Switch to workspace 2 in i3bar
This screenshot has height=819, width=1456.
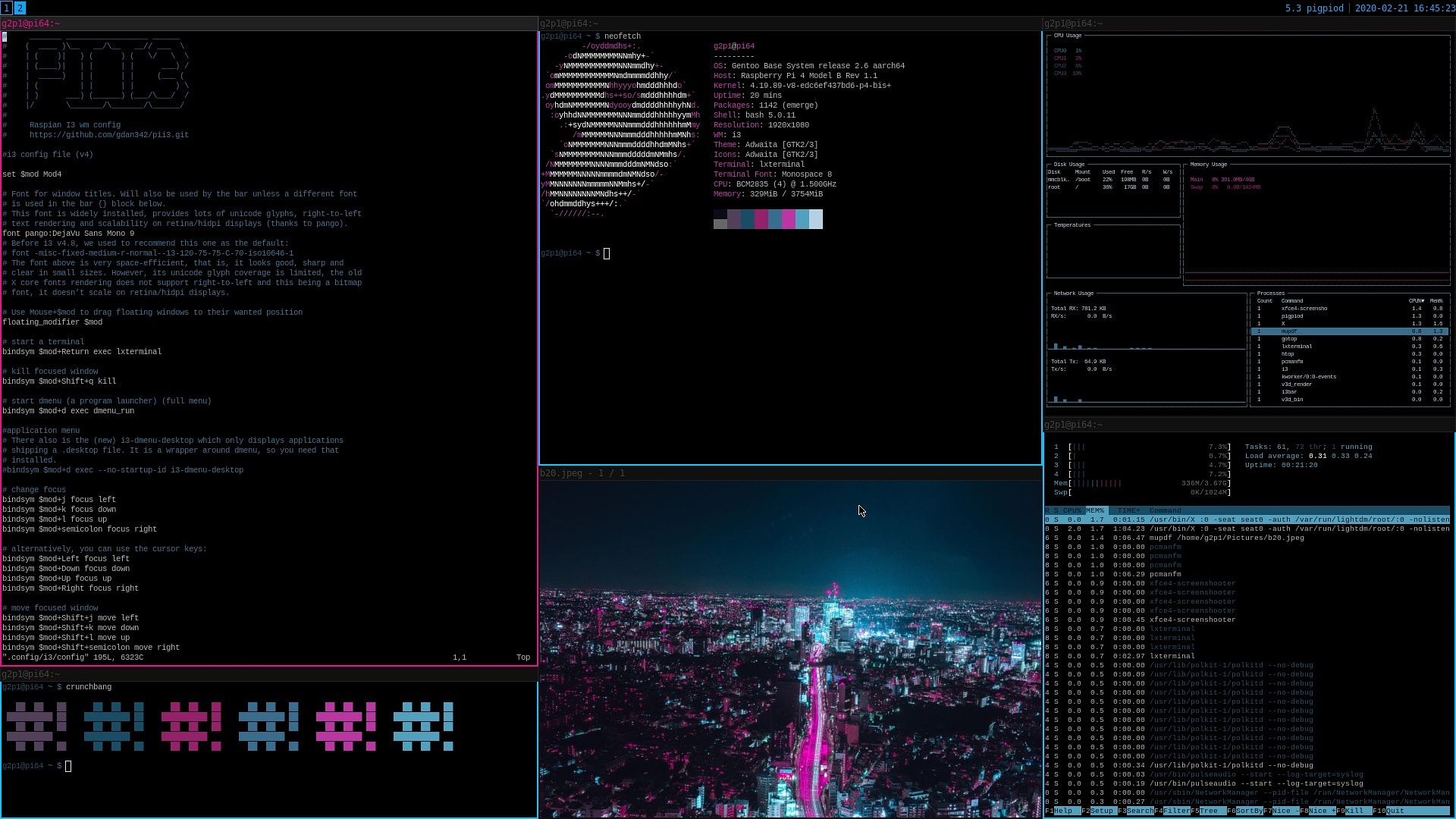pos(20,8)
